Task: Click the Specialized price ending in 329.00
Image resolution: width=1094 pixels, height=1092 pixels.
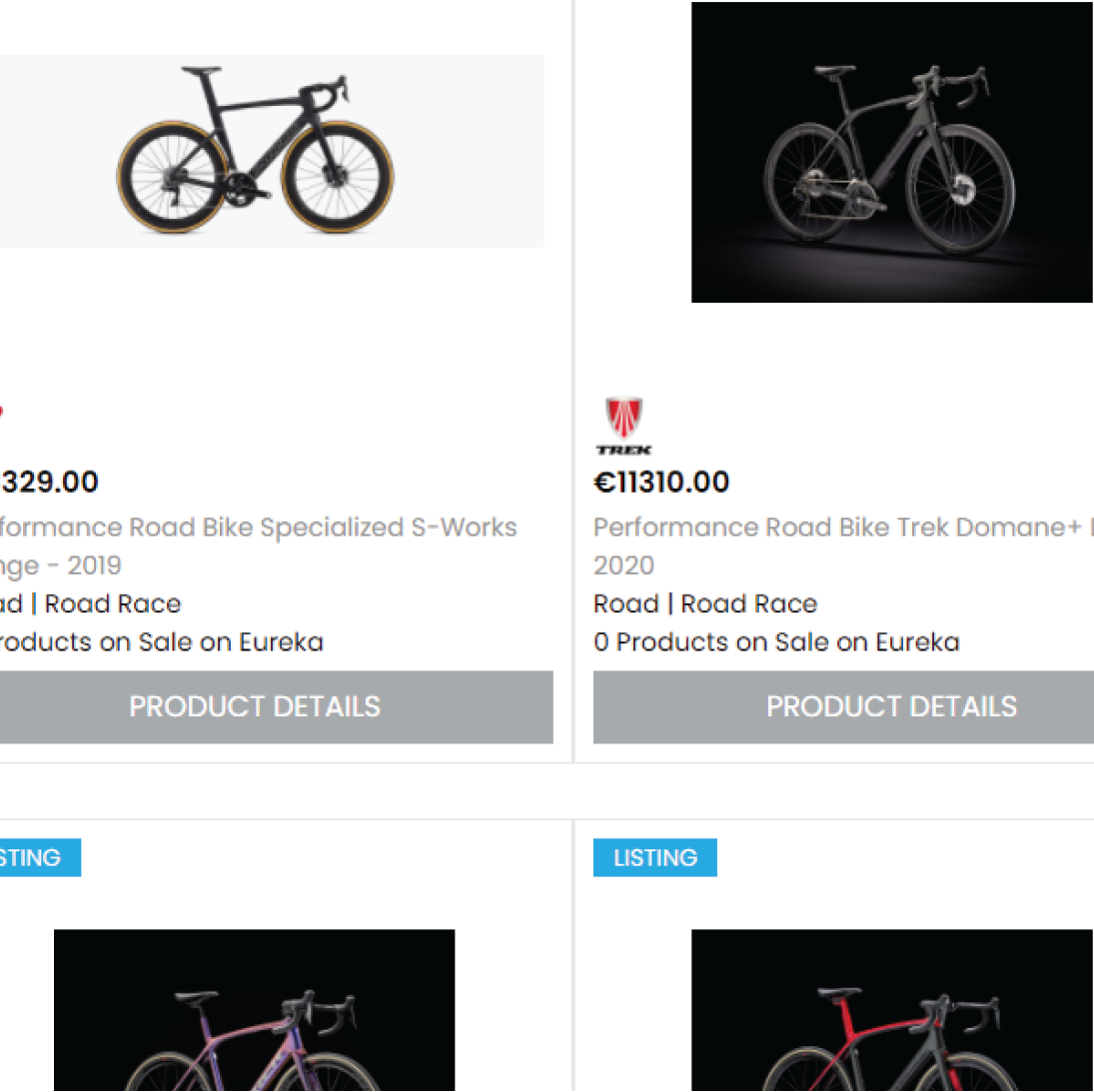Action: [50, 482]
